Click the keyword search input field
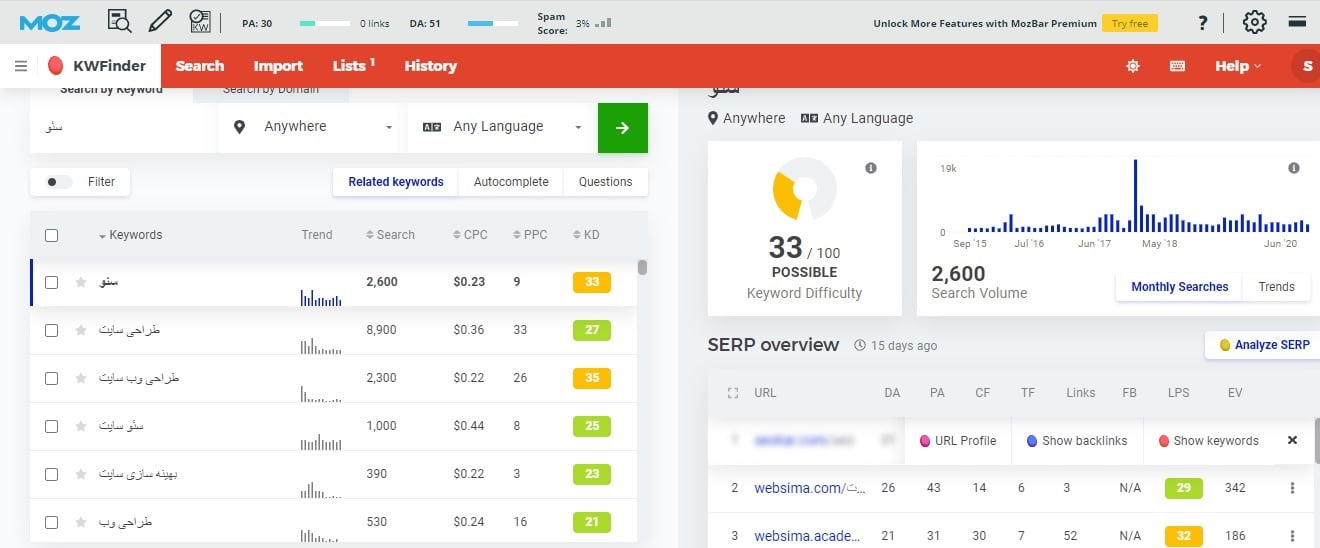The height and width of the screenshot is (548, 1320). click(x=122, y=128)
